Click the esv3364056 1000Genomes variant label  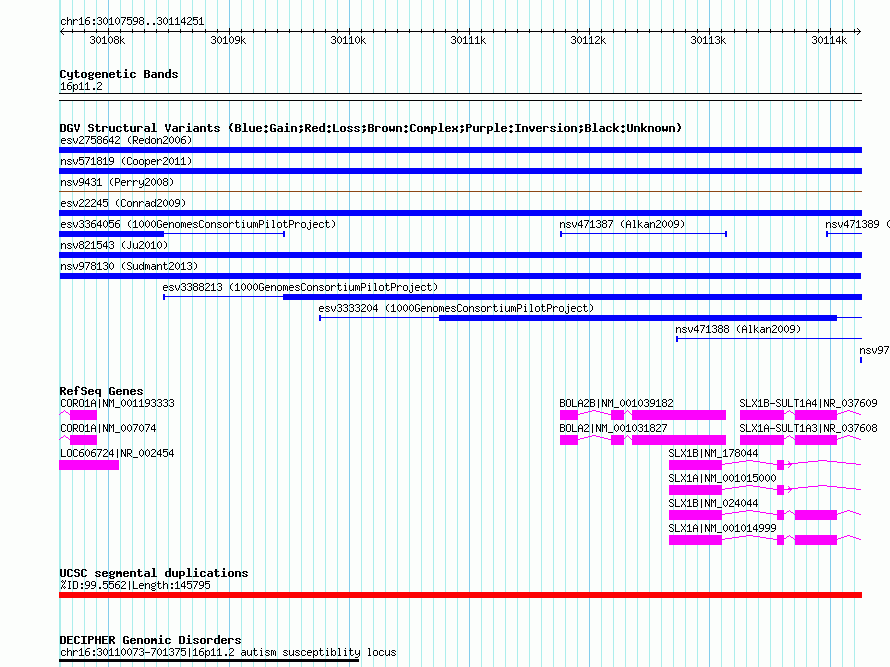tap(198, 224)
